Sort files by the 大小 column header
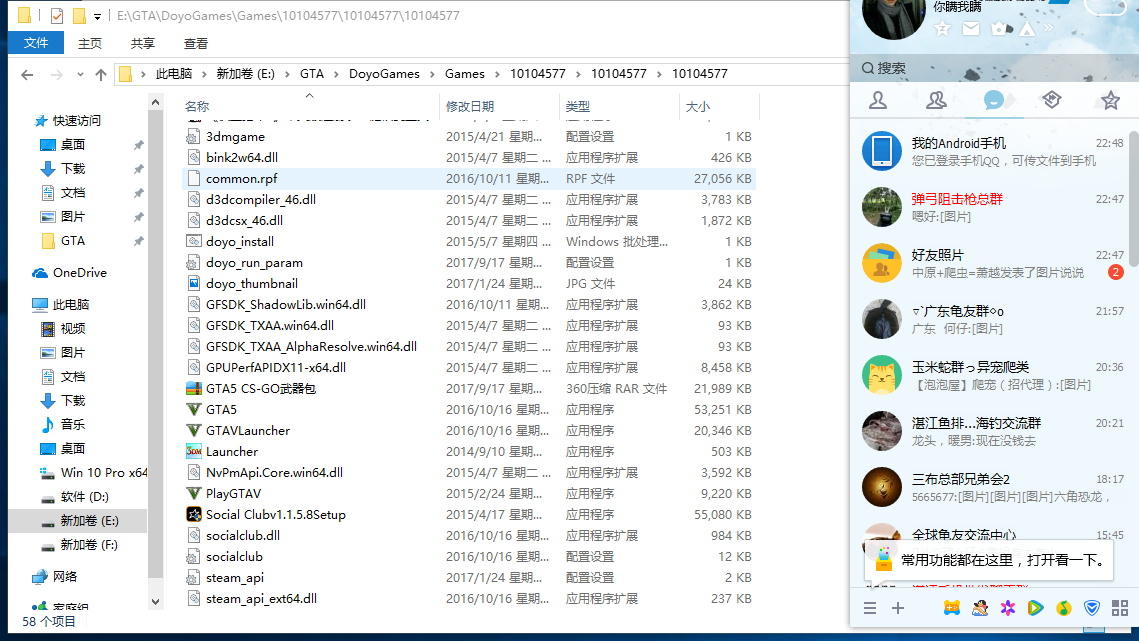1139x641 pixels. pyautogui.click(x=697, y=107)
